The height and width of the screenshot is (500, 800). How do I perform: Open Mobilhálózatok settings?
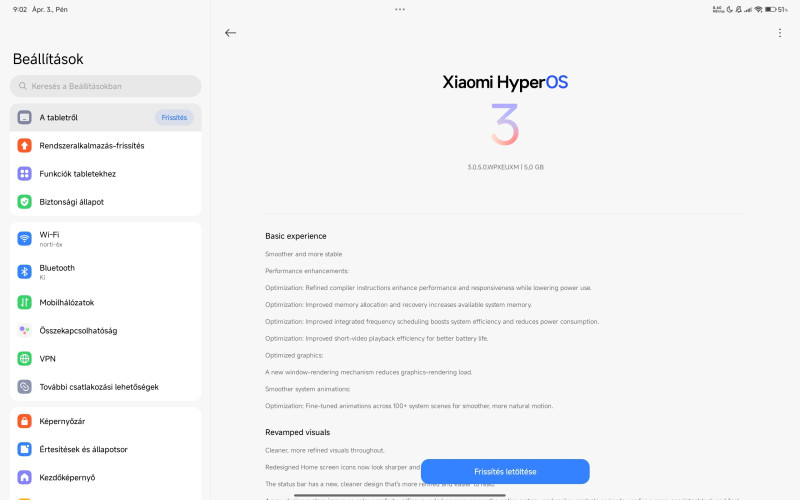click(106, 302)
